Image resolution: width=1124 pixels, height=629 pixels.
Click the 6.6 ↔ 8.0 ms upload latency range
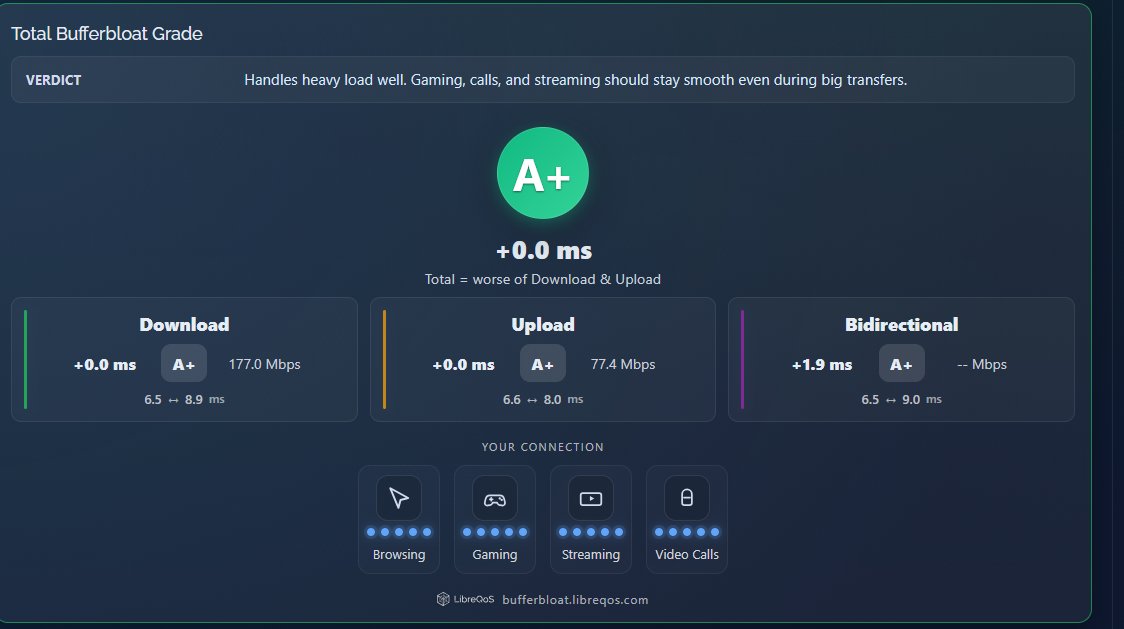pos(543,398)
